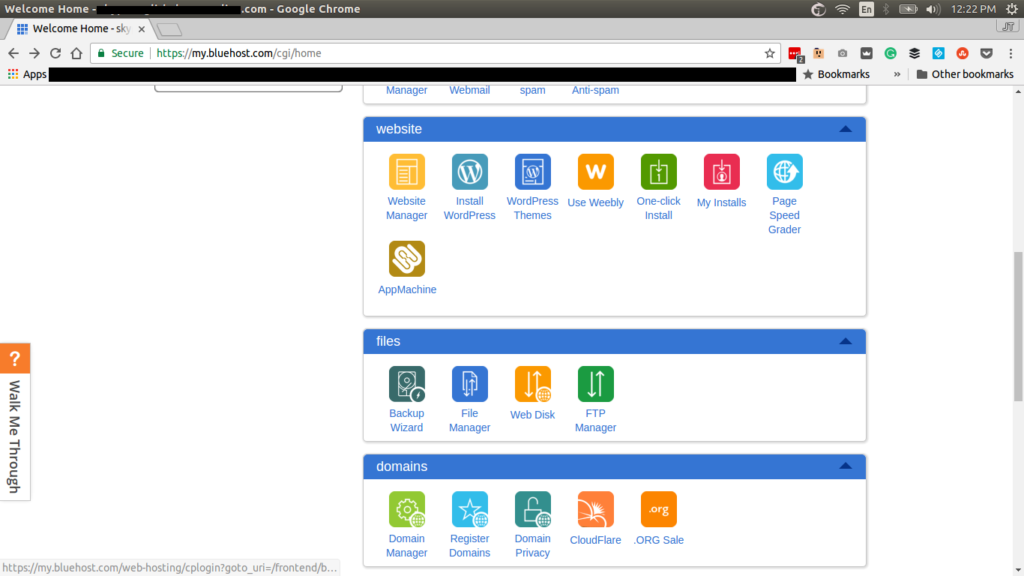1024x576 pixels.
Task: Open the En keyboard language indicator
Action: [x=866, y=9]
